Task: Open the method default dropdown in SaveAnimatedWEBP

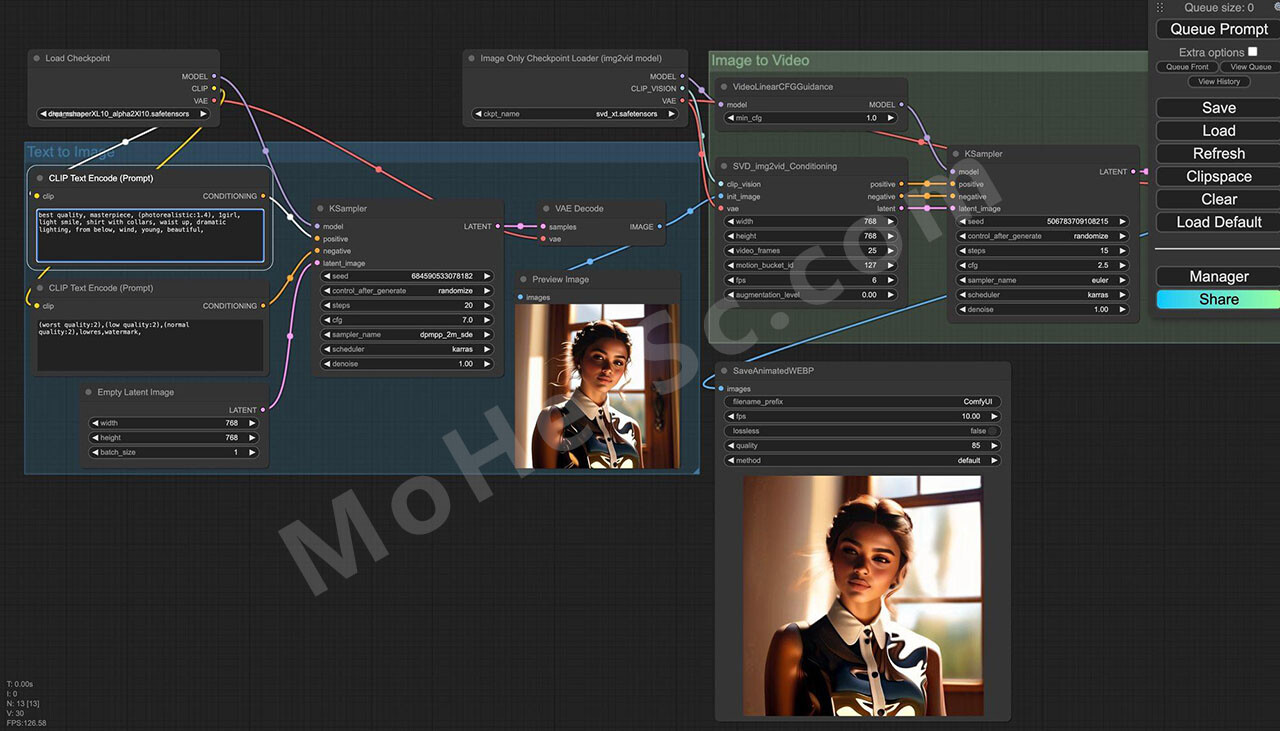Action: click(x=862, y=461)
